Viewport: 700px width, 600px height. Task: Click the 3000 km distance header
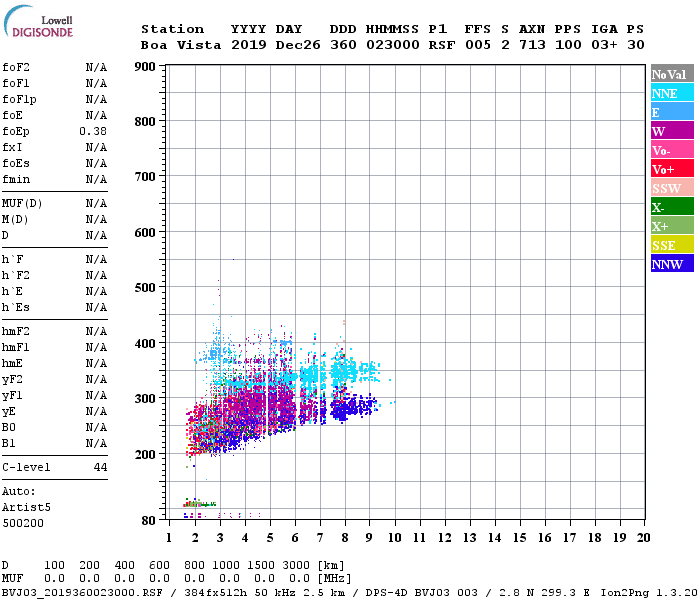click(296, 566)
